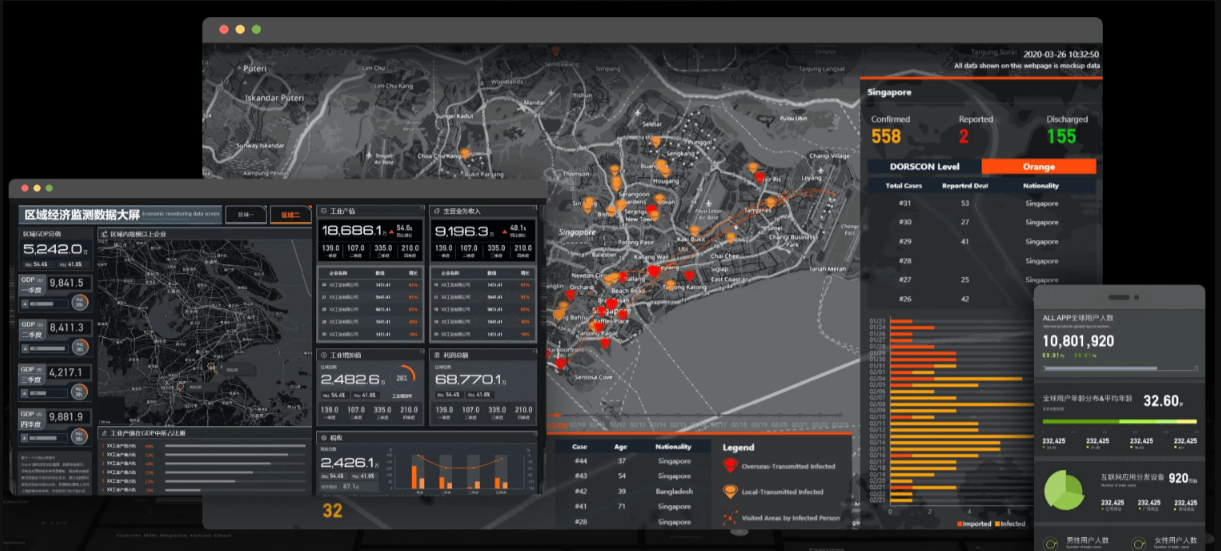Select case #26 row in Total Cases table

coord(981,299)
